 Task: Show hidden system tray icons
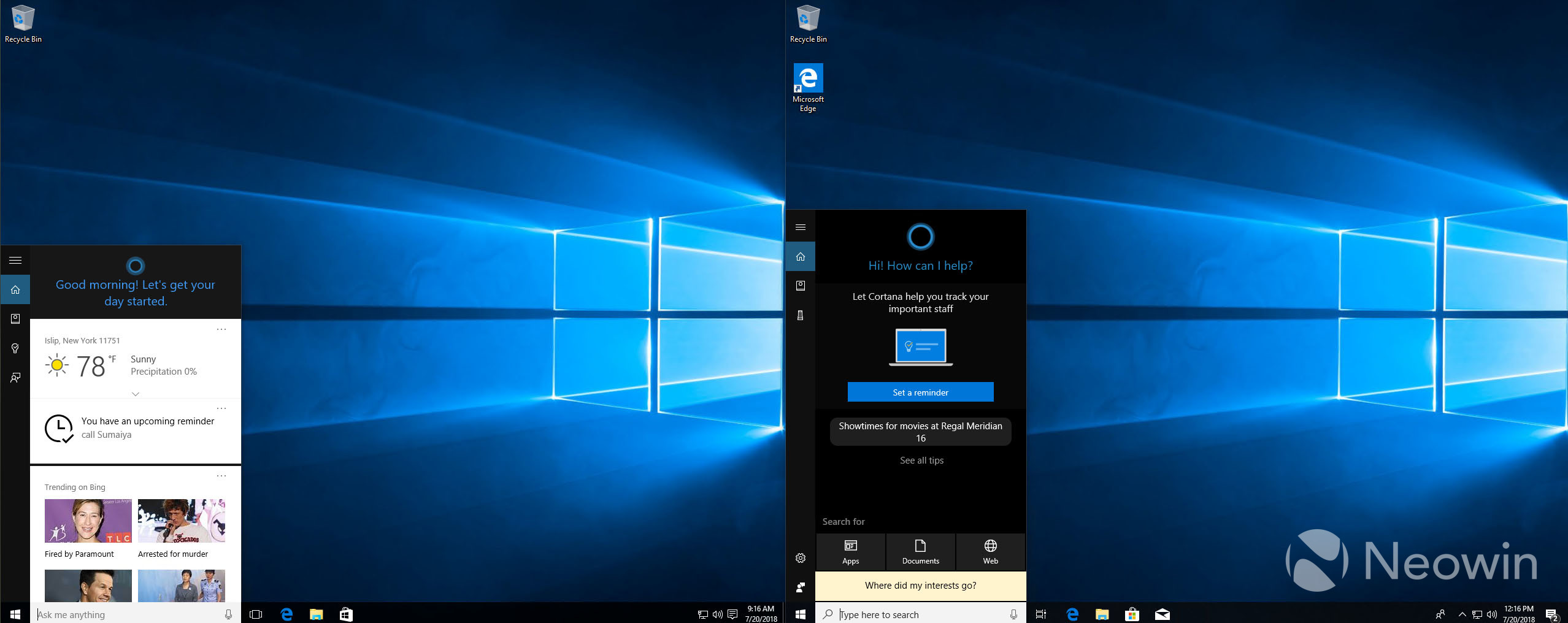coord(1462,614)
